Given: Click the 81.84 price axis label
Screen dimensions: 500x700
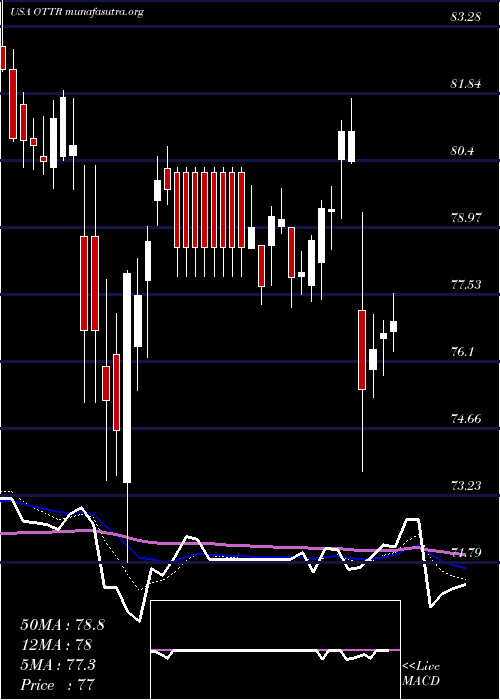Looking at the screenshot, I should tap(466, 84).
